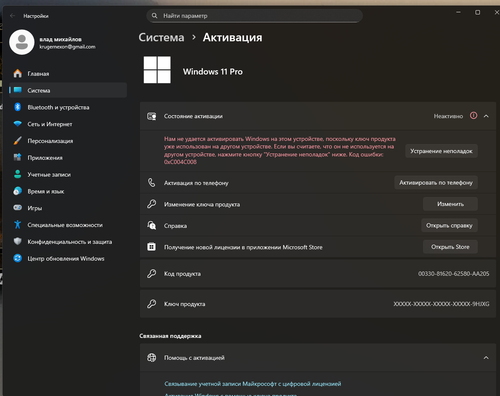Click Специальные возможности accessibility icon
Viewport: 500px width, 396px height.
(x=18, y=224)
